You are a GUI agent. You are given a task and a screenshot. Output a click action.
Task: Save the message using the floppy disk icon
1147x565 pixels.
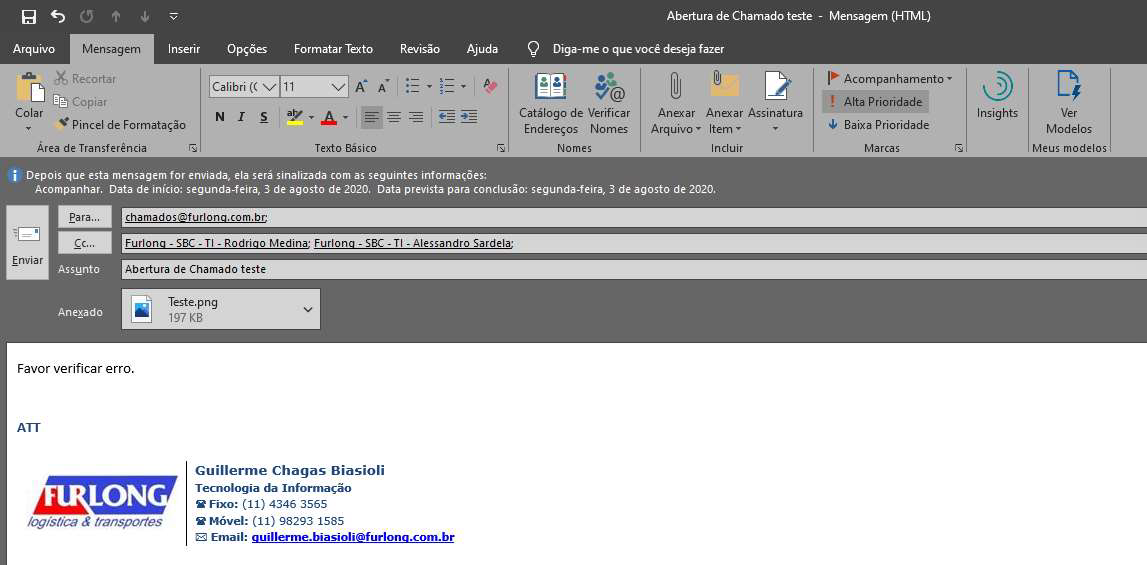(x=29, y=16)
